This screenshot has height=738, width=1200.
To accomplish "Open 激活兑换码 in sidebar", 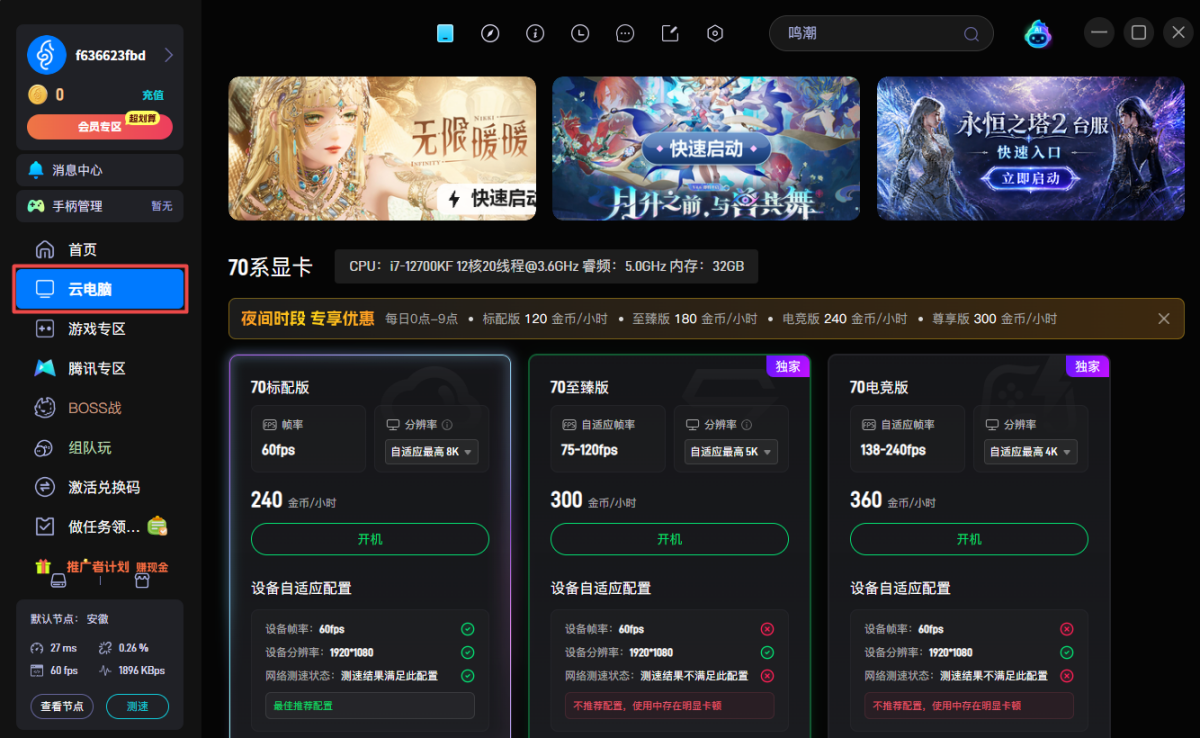I will [100, 487].
